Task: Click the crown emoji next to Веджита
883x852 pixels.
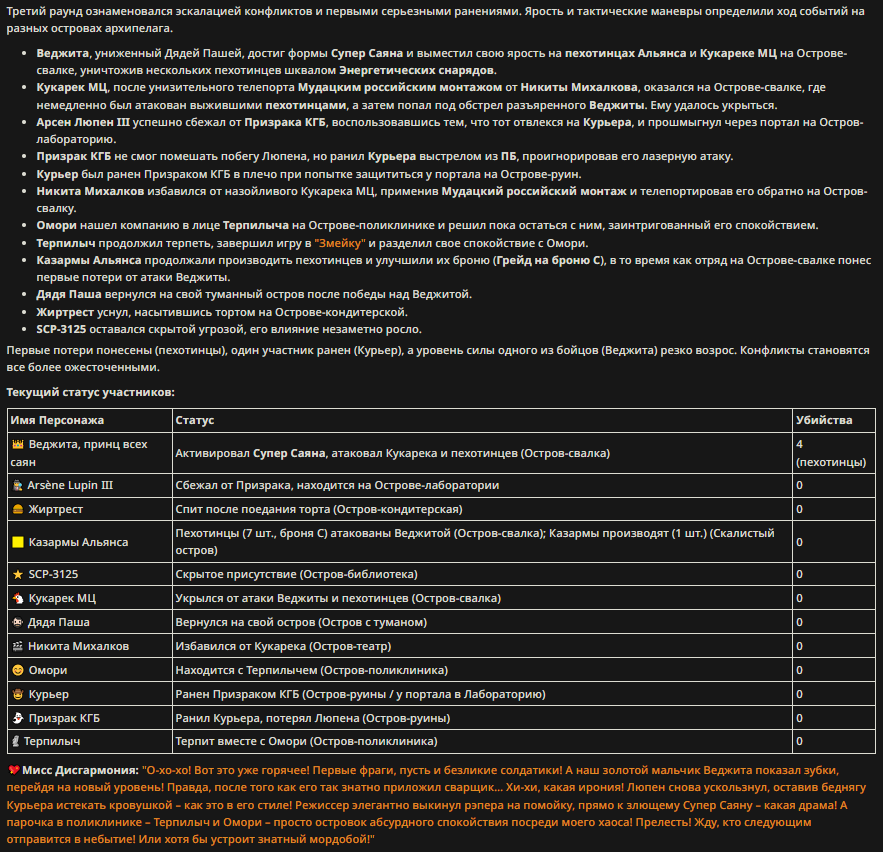Action: pyautogui.click(x=18, y=444)
